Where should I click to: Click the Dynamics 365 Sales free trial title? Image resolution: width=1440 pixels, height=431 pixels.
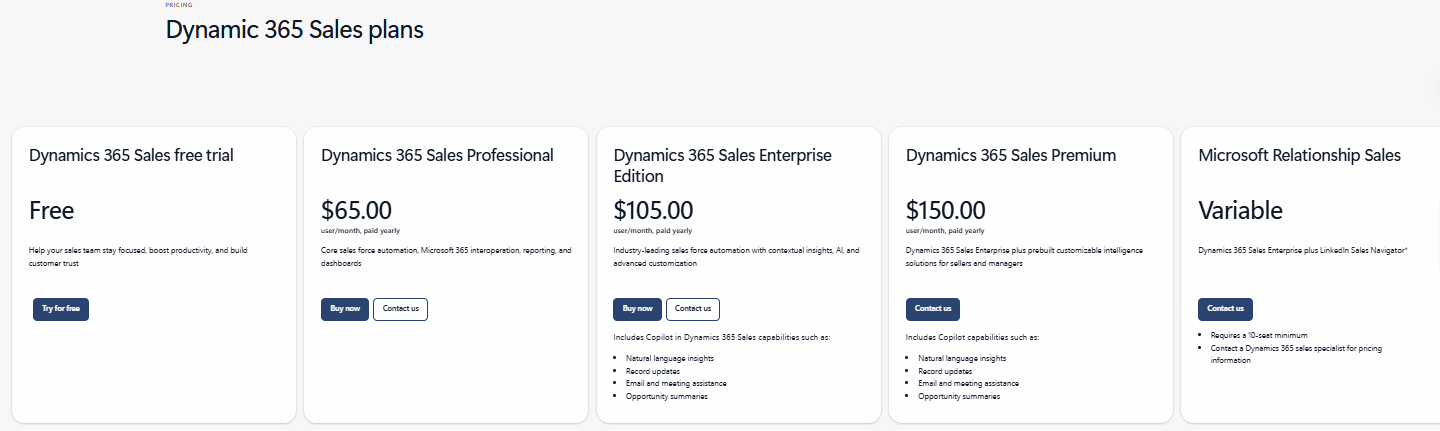(x=131, y=155)
